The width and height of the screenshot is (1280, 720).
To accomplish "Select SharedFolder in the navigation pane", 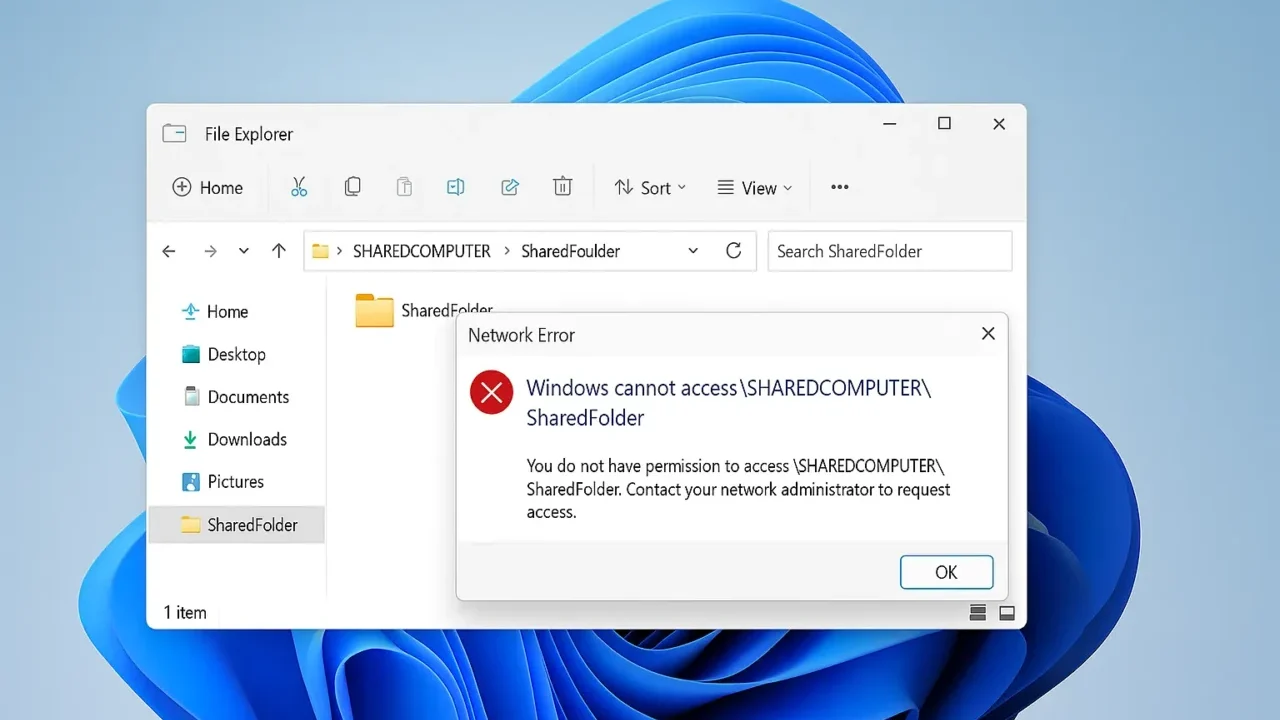I will [x=236, y=525].
